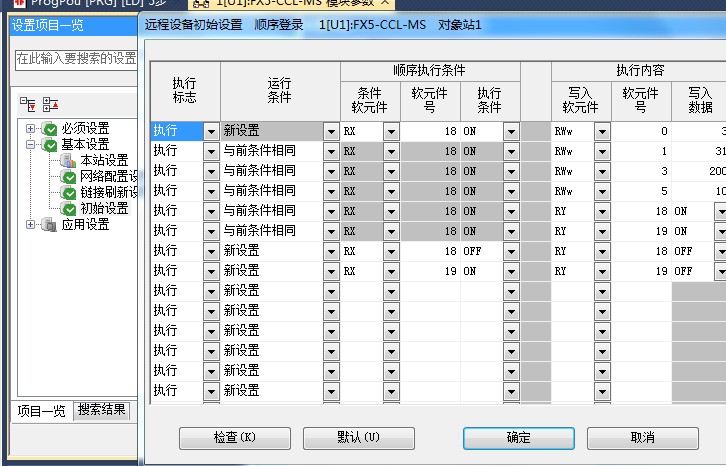Expand the 必须设置 tree node
Screen dimensions: 726x466
pyautogui.click(x=31, y=129)
